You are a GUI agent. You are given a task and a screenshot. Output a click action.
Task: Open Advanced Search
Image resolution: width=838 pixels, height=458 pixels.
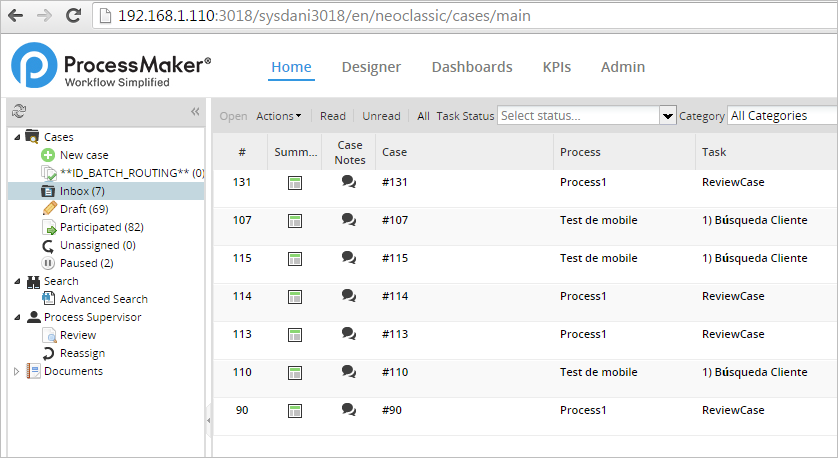[x=103, y=299]
